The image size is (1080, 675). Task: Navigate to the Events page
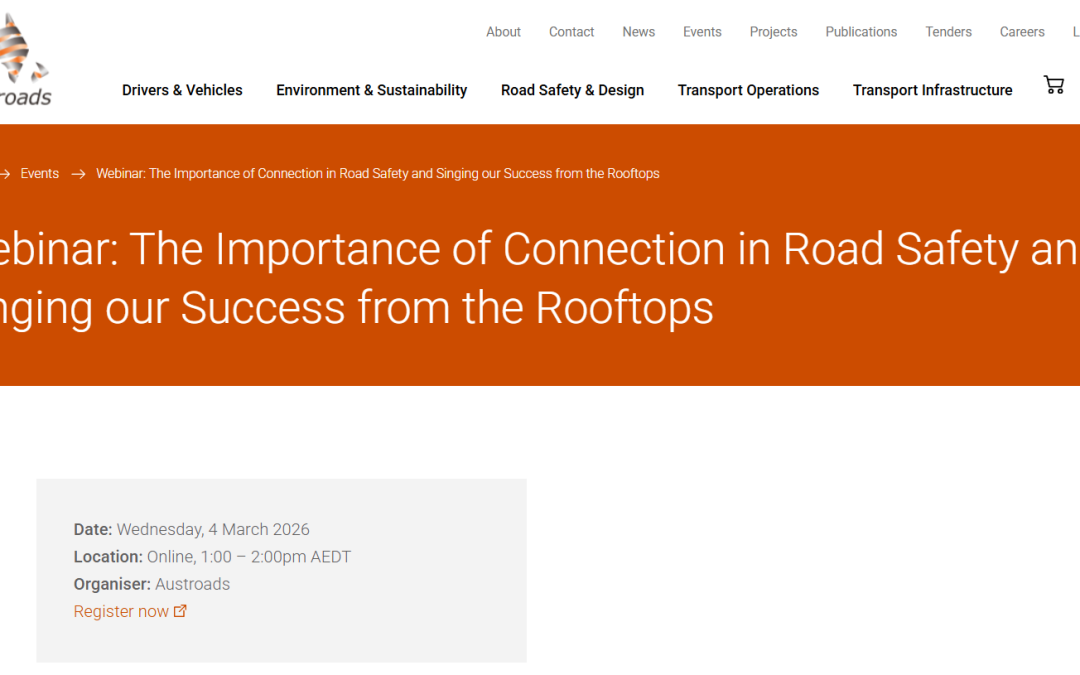(x=702, y=31)
